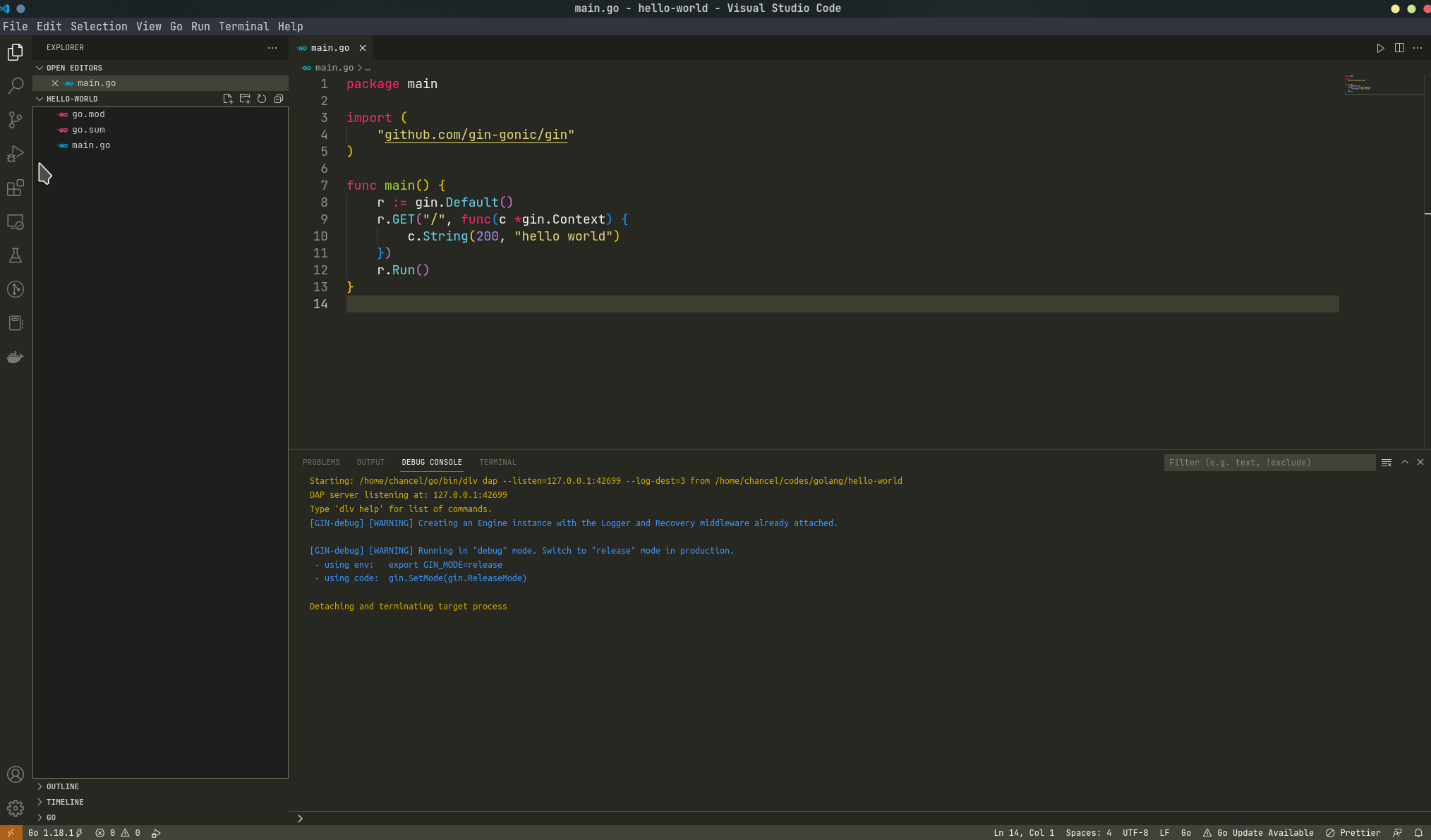The image size is (1431, 840).
Task: Open the Search view in activity bar
Action: (x=16, y=86)
